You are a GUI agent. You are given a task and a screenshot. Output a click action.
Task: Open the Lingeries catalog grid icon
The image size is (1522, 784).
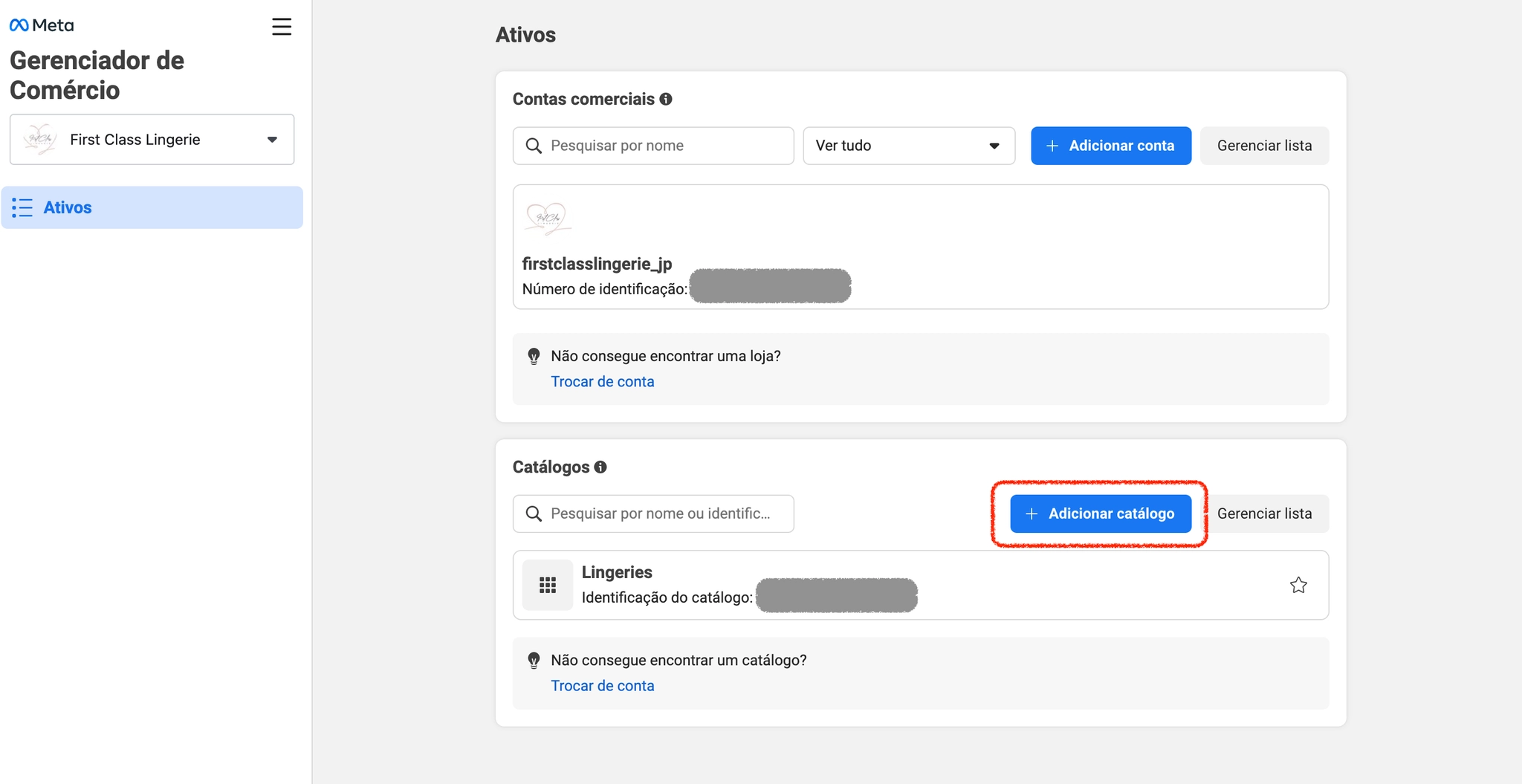click(x=548, y=585)
